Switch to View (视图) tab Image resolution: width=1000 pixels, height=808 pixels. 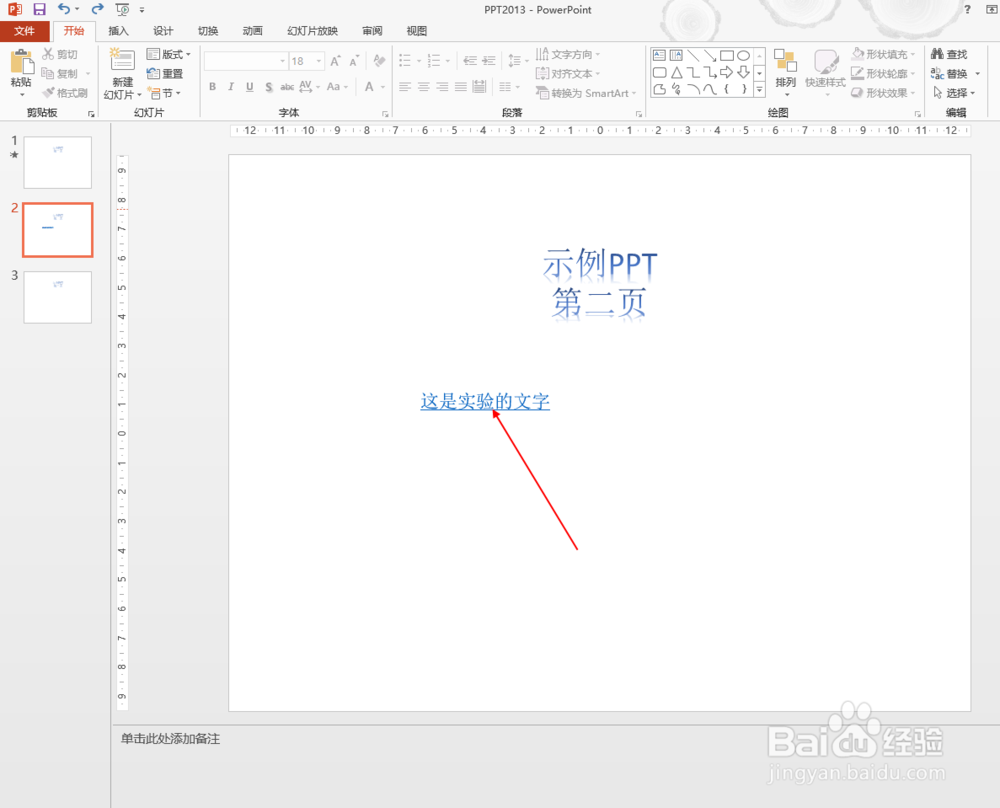[x=416, y=31]
